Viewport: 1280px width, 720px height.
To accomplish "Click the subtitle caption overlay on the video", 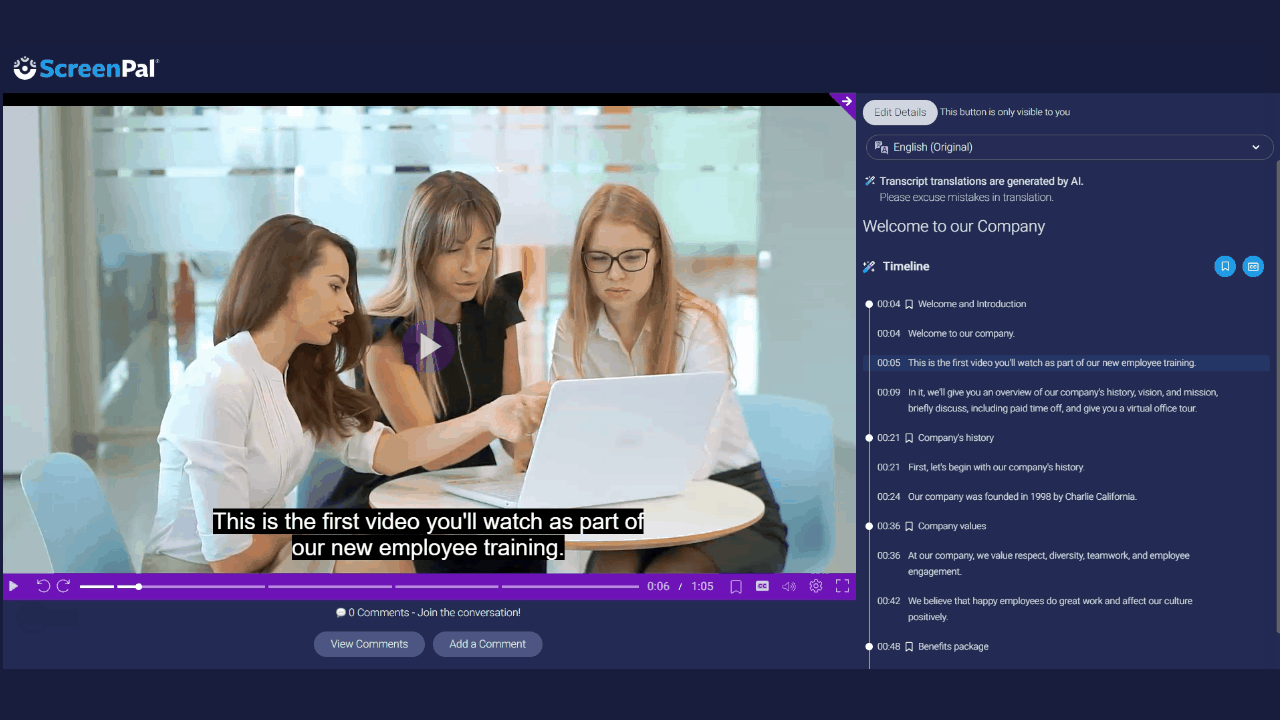I will [x=428, y=535].
